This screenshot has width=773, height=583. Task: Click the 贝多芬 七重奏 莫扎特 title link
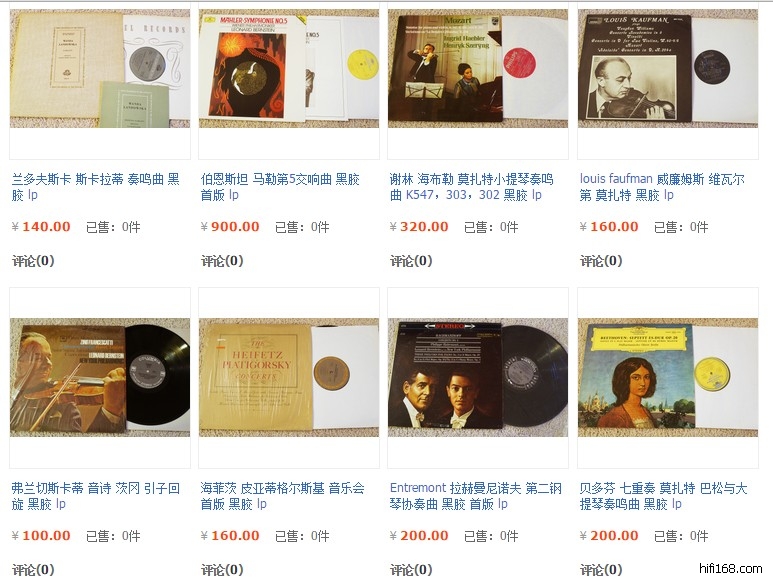click(x=664, y=496)
